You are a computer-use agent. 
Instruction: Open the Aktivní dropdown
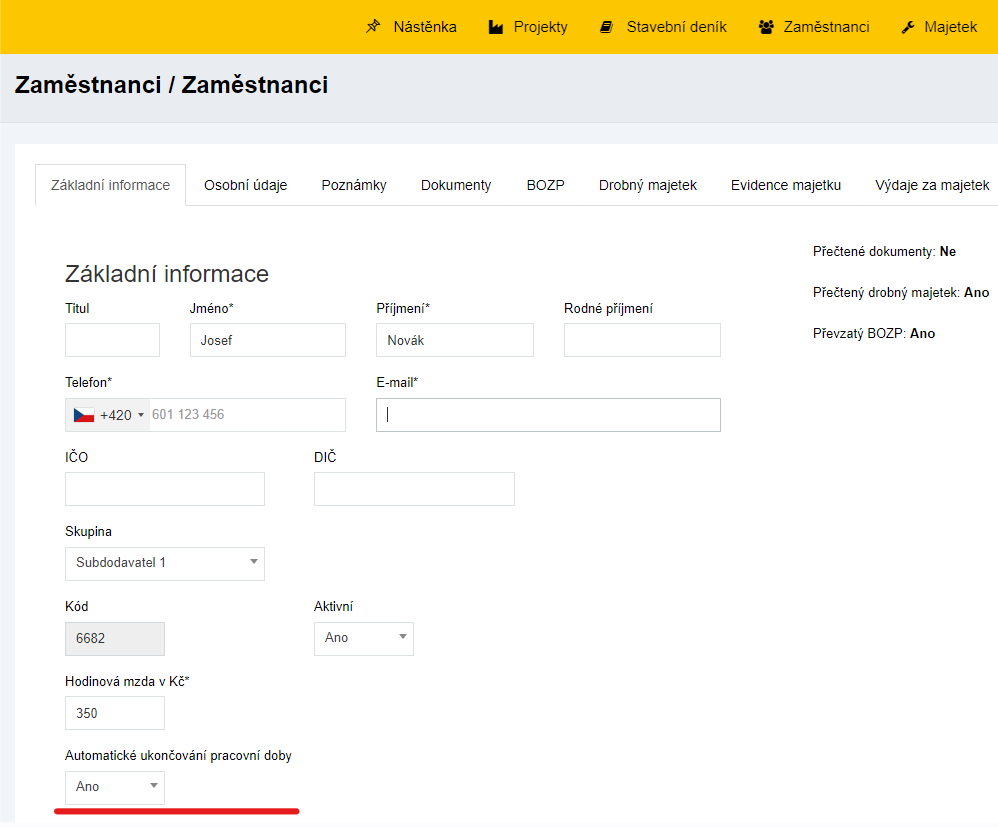pyautogui.click(x=363, y=638)
